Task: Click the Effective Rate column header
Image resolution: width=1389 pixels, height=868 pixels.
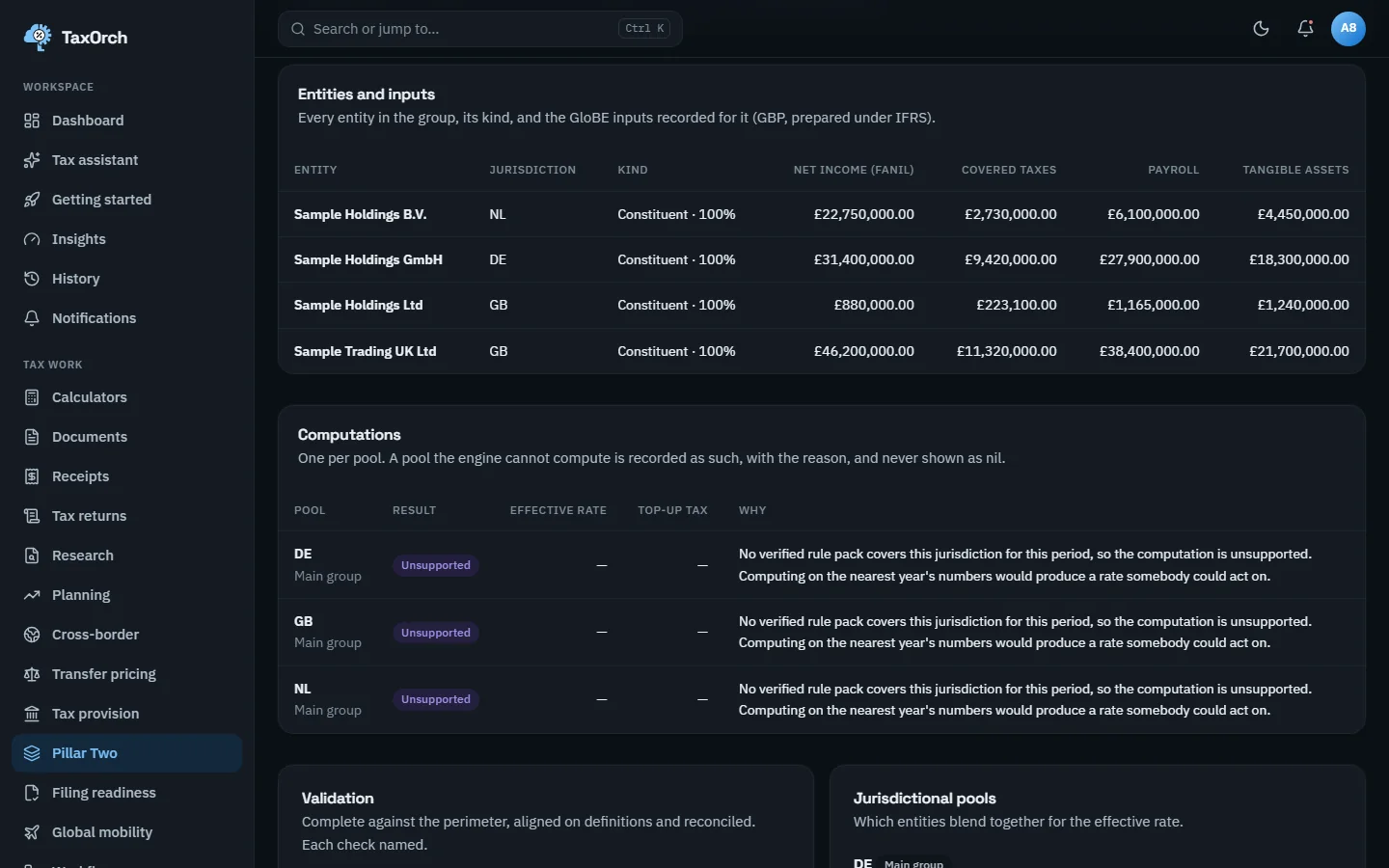Action: point(558,510)
